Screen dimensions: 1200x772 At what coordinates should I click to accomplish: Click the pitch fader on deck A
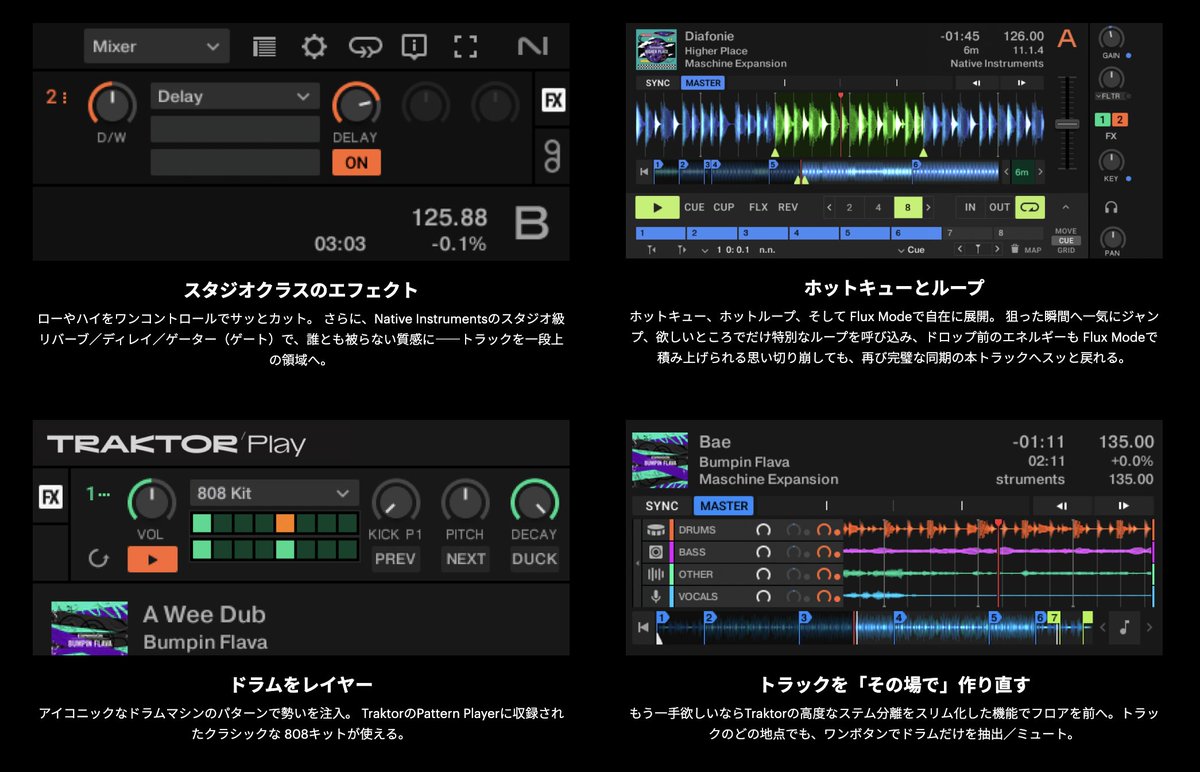(x=1069, y=124)
